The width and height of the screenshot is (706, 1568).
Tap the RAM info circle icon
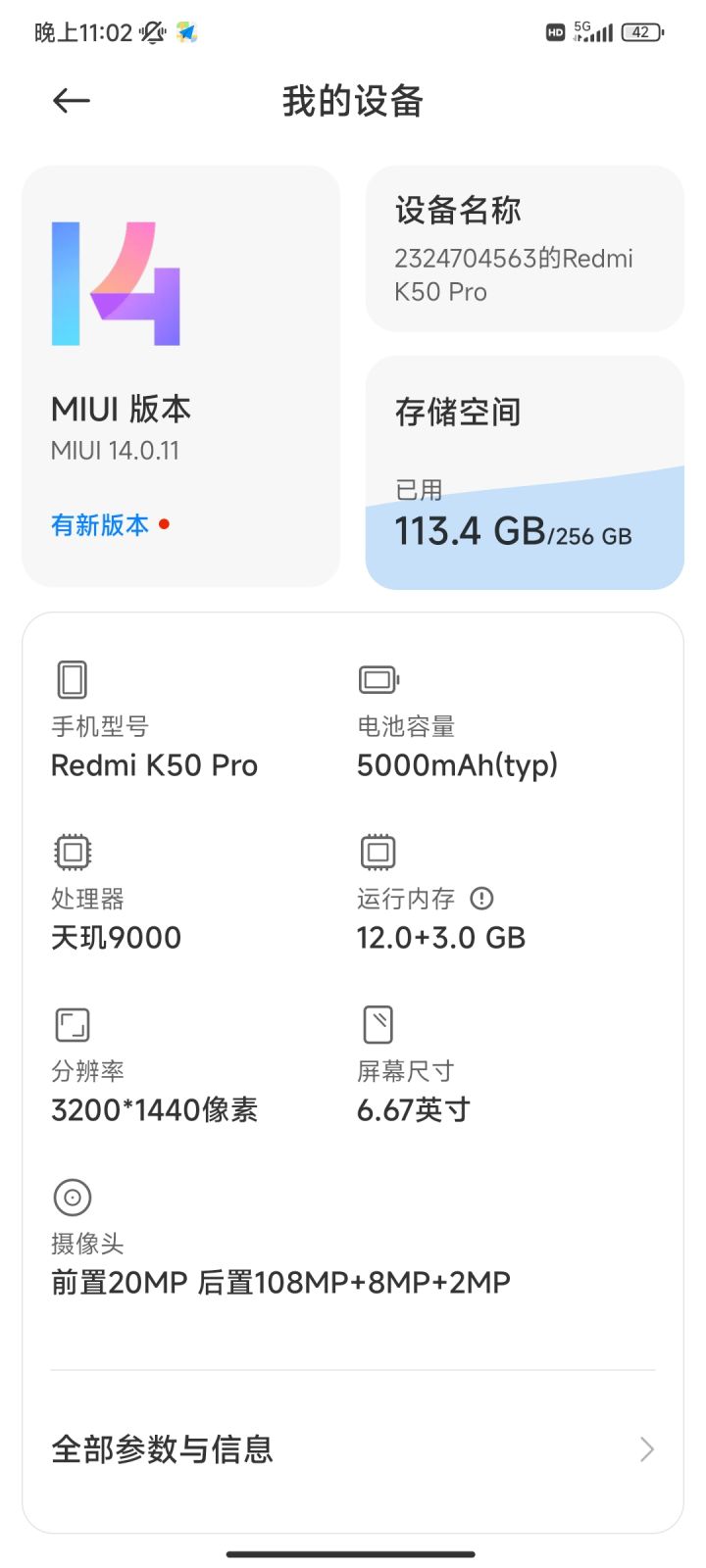[x=481, y=898]
